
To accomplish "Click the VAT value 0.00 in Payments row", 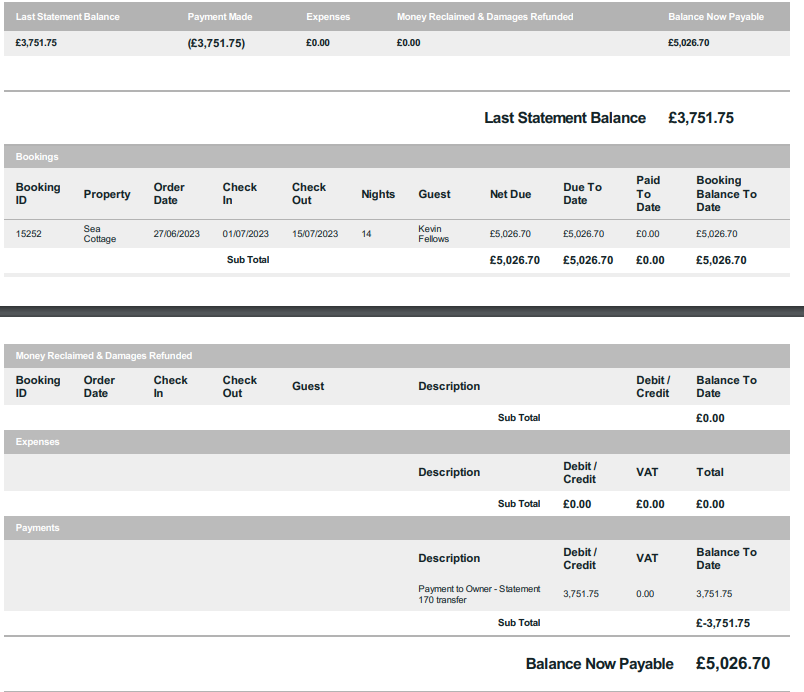I will coord(645,594).
